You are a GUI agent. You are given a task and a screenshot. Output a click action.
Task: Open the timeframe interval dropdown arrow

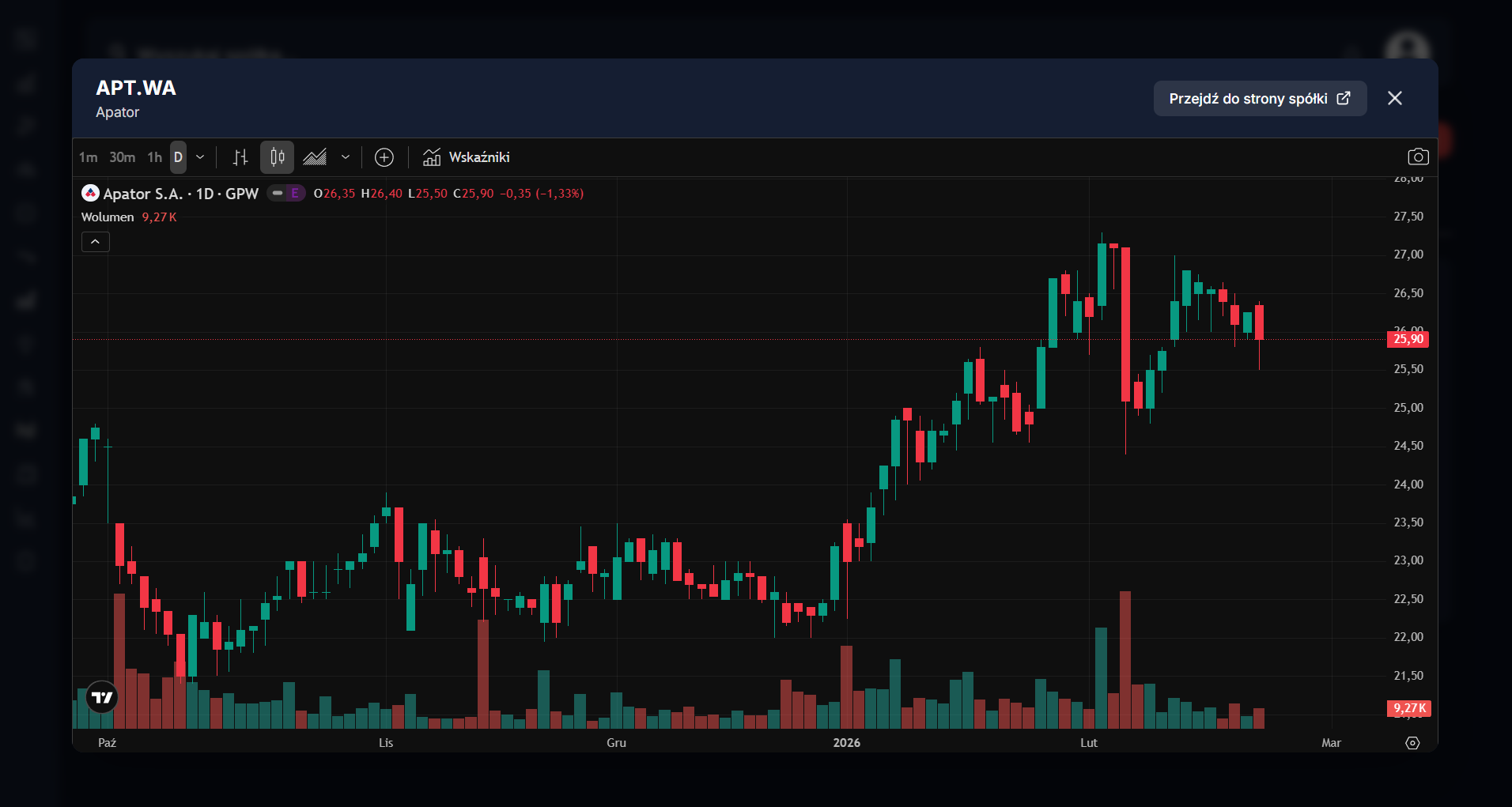tap(200, 157)
